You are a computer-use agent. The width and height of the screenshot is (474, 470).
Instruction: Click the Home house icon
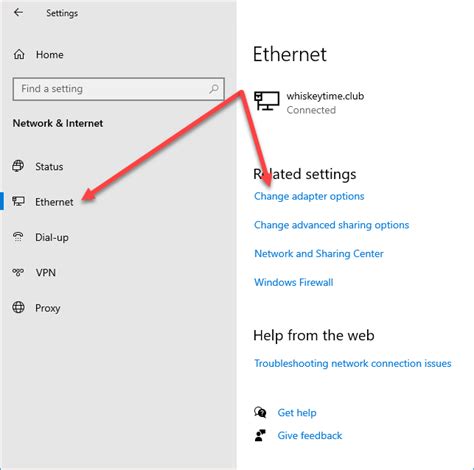[19, 54]
